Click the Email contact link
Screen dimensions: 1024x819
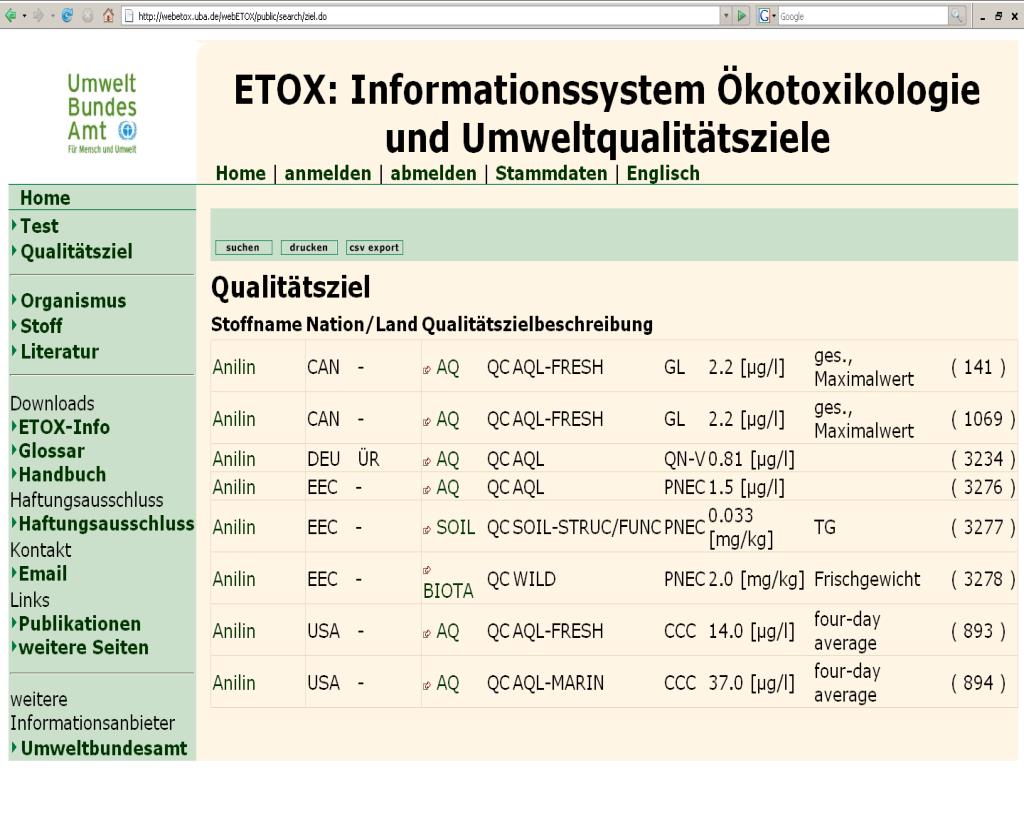tap(42, 573)
